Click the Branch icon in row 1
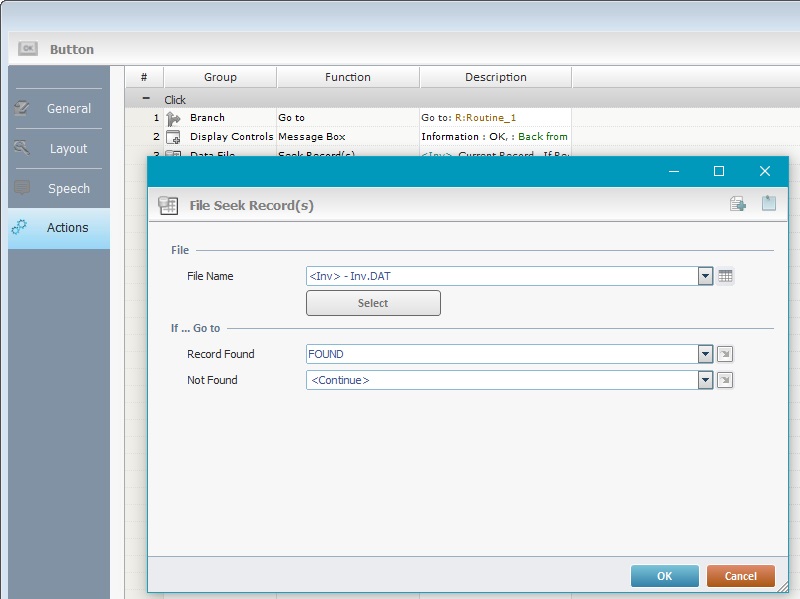Screen dimensions: 800x599 click(x=173, y=118)
